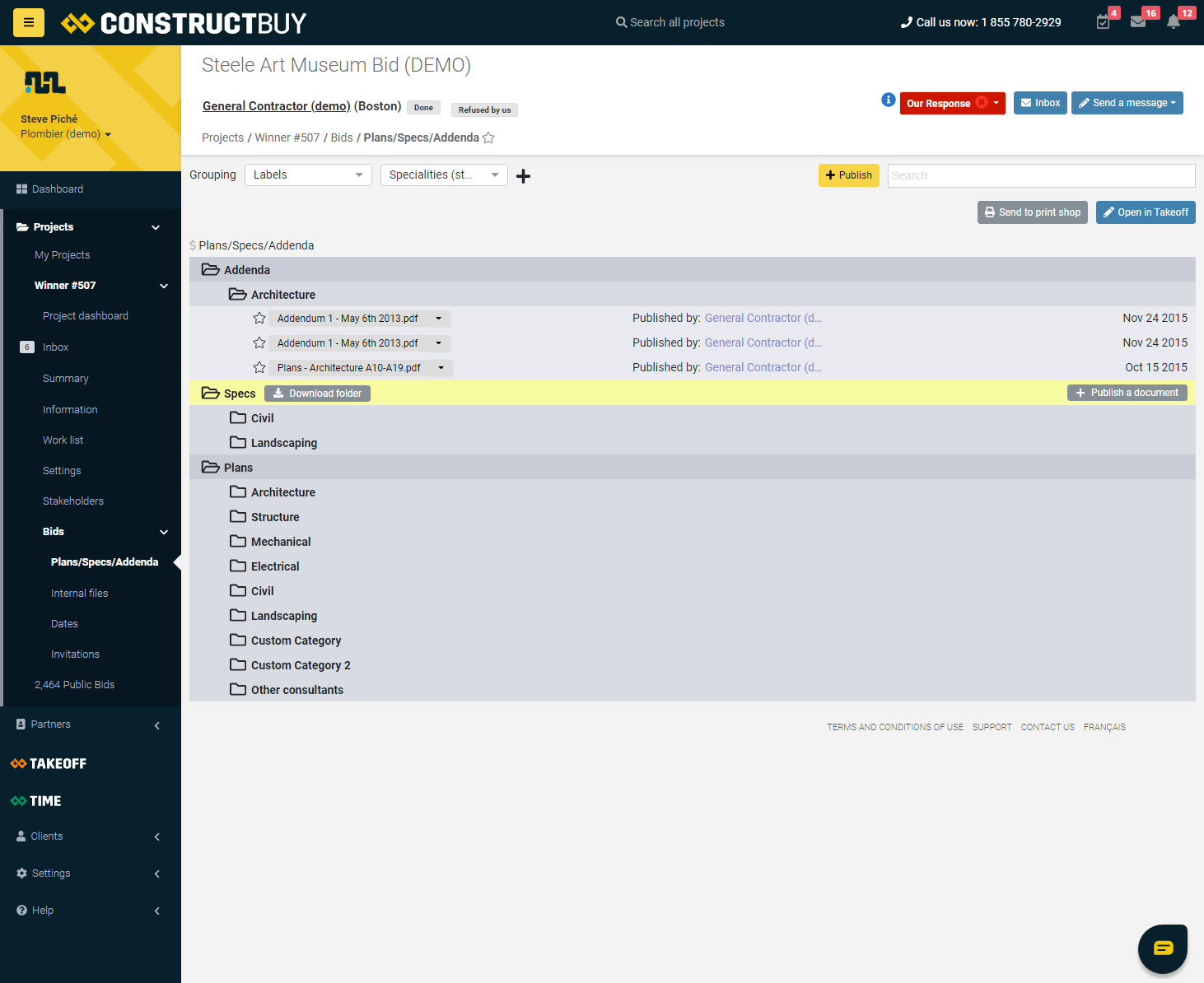Click the plus icon to add grouping
Viewport: 1204px width, 983px height.
(x=523, y=176)
